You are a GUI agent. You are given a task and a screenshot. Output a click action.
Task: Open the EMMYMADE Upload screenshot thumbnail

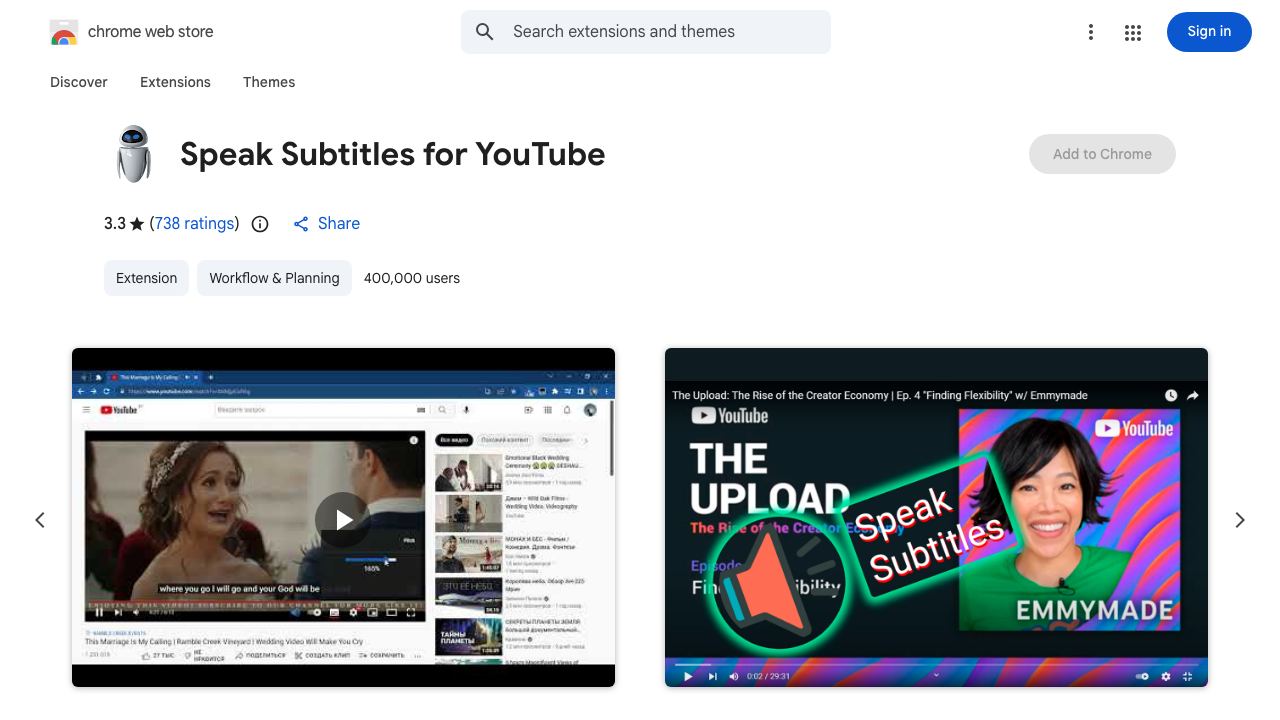click(x=936, y=518)
